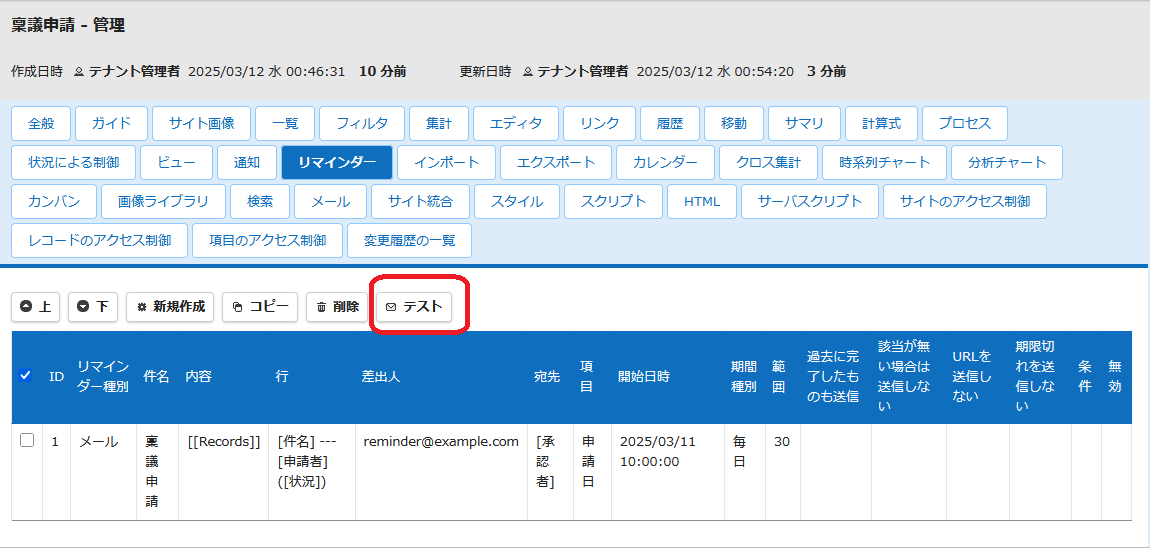Select the active リマインダー tab
Image resolution: width=1150 pixels, height=548 pixels.
click(x=337, y=162)
